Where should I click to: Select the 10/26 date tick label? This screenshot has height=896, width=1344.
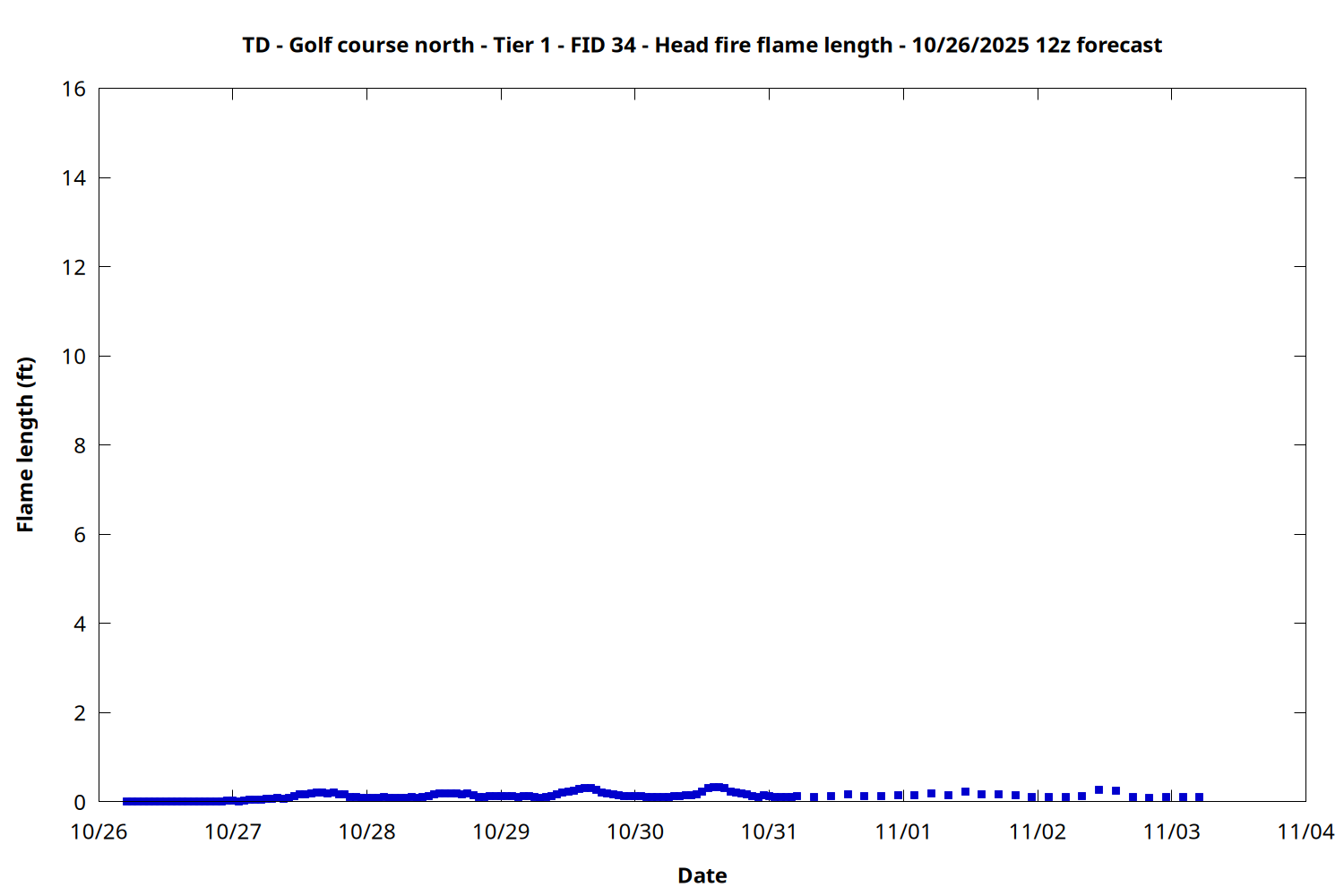[x=99, y=832]
